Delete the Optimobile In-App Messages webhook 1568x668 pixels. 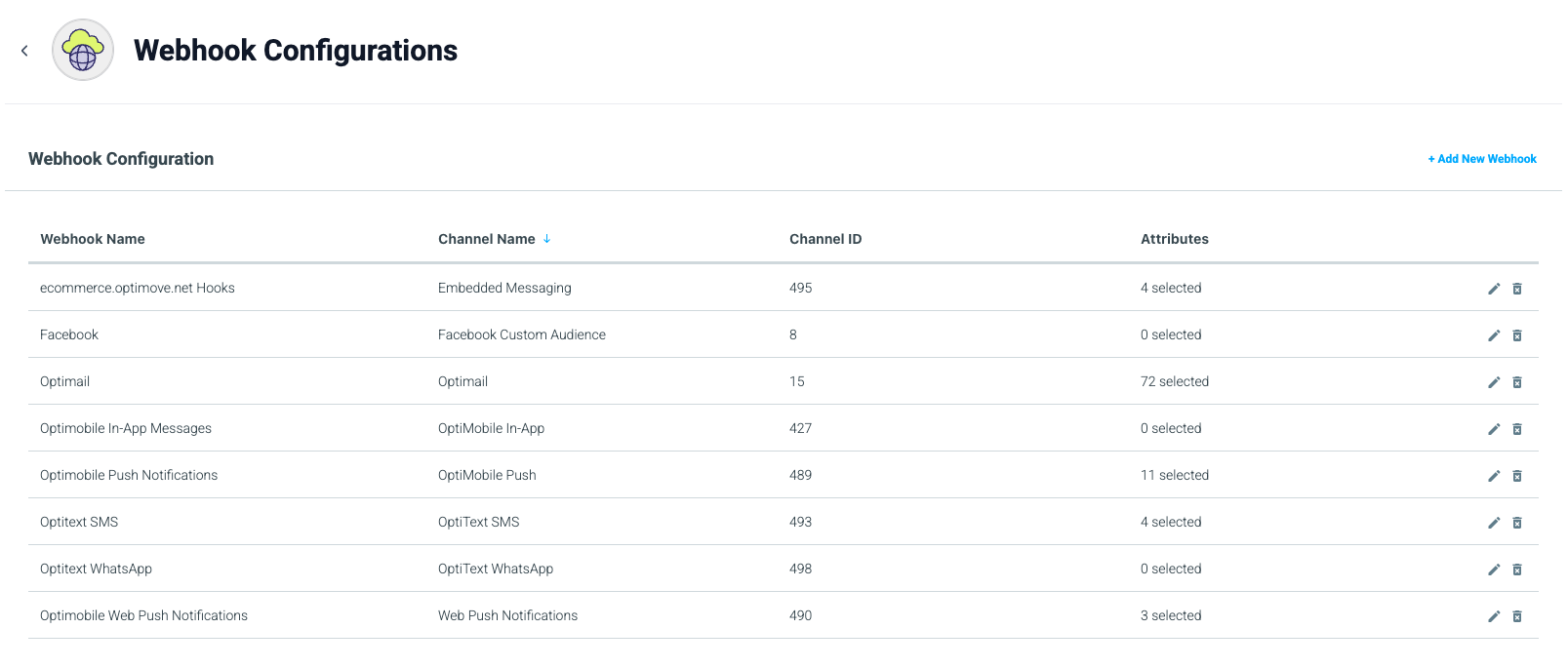1517,429
